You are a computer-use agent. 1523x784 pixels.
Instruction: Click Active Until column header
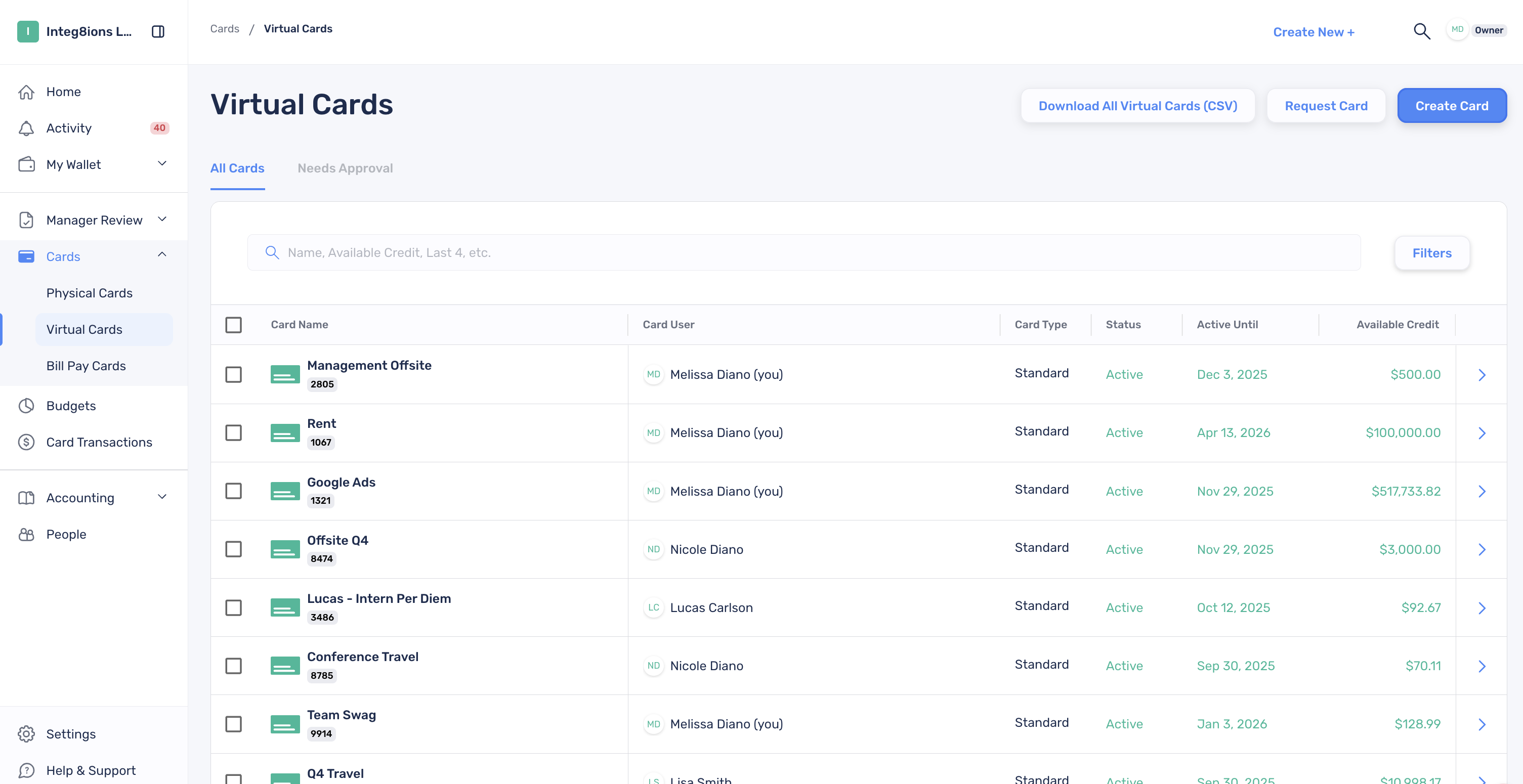(x=1227, y=324)
